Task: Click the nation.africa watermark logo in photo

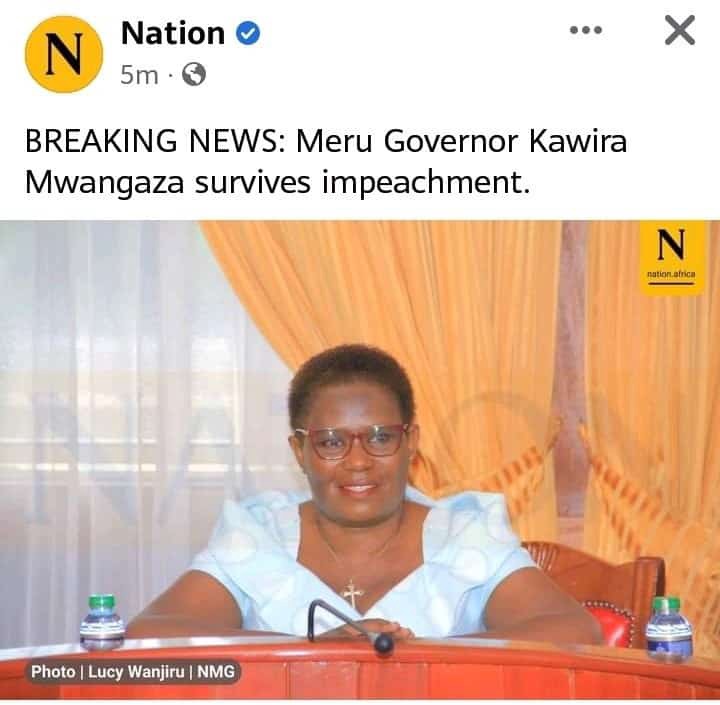Action: 672,257
